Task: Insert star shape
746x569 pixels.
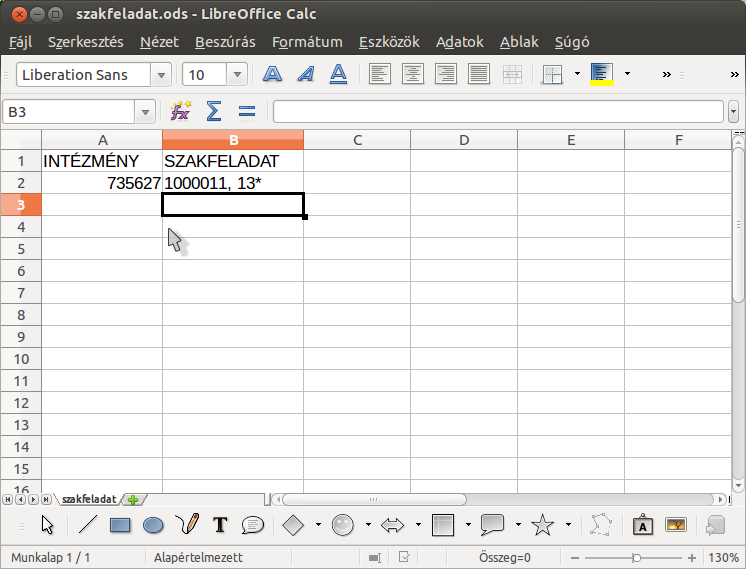Action: [542, 525]
